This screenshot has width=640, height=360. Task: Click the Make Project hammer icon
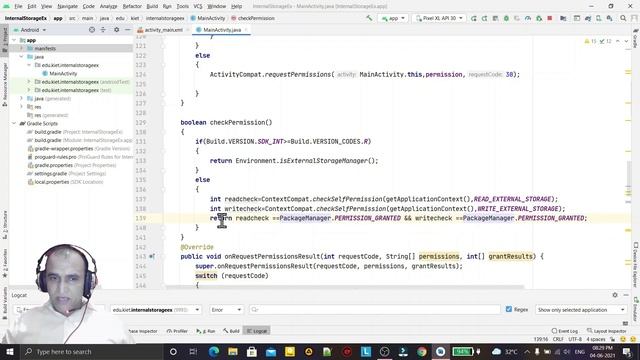point(369,18)
